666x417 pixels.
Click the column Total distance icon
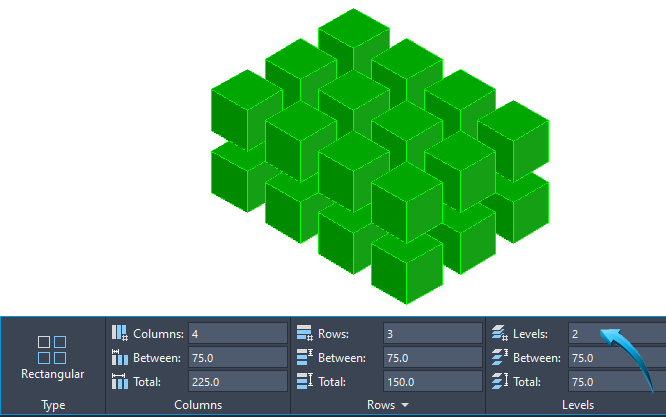120,381
